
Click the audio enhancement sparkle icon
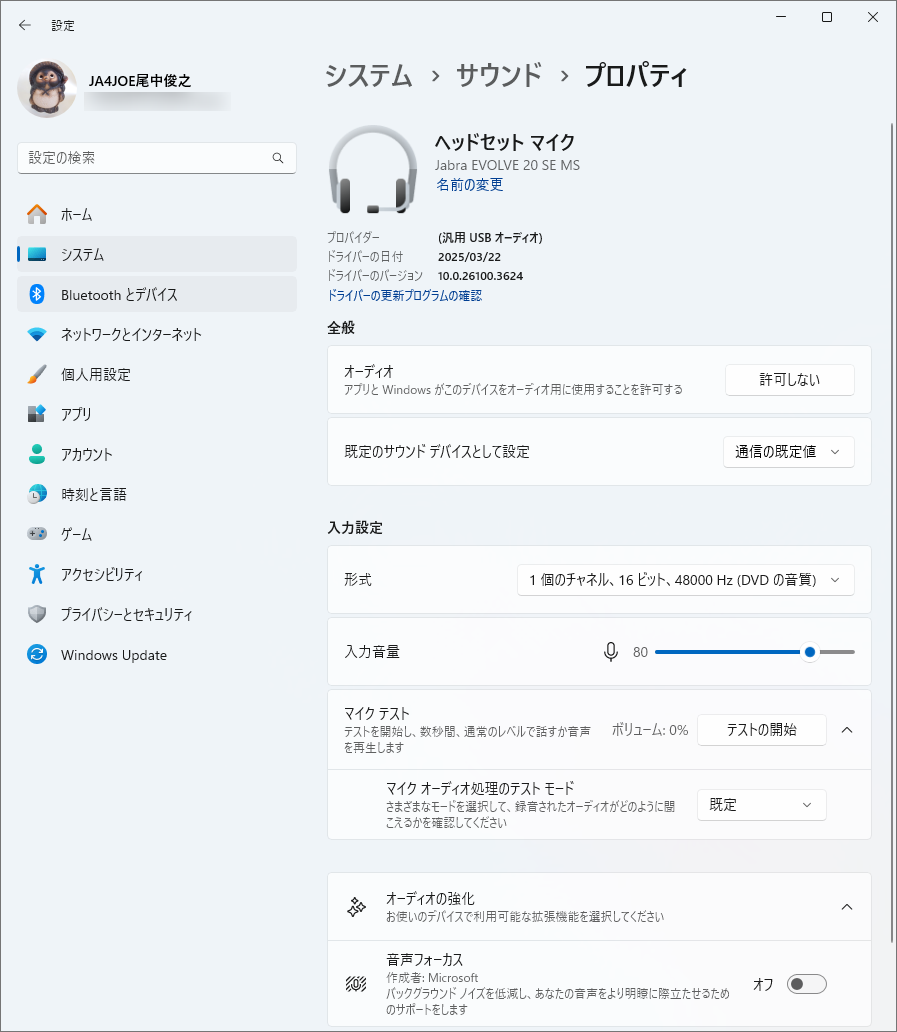[x=356, y=907]
